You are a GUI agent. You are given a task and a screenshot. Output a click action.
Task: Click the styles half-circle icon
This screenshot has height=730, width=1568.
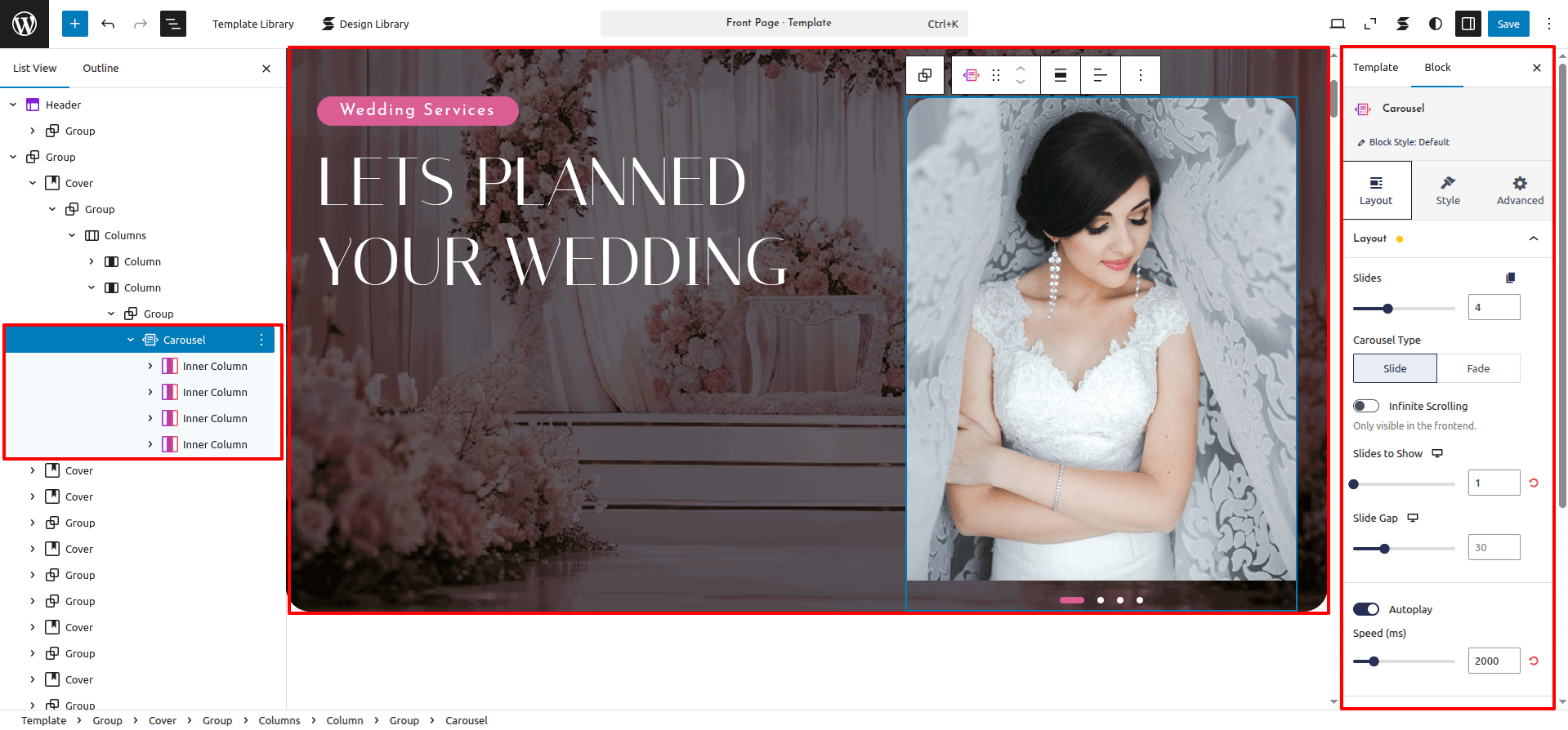1435,24
